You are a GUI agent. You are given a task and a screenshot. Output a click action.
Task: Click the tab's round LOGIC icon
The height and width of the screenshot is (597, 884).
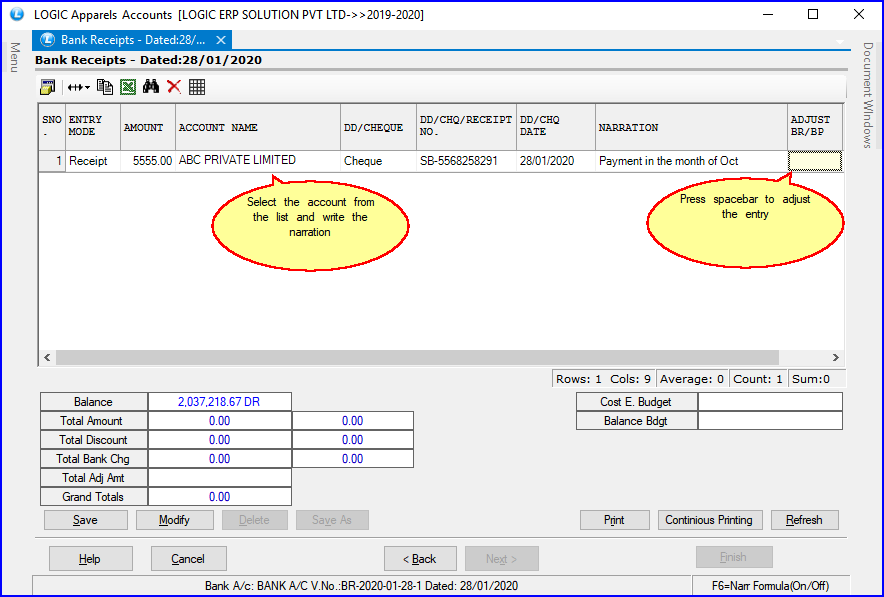coord(47,40)
